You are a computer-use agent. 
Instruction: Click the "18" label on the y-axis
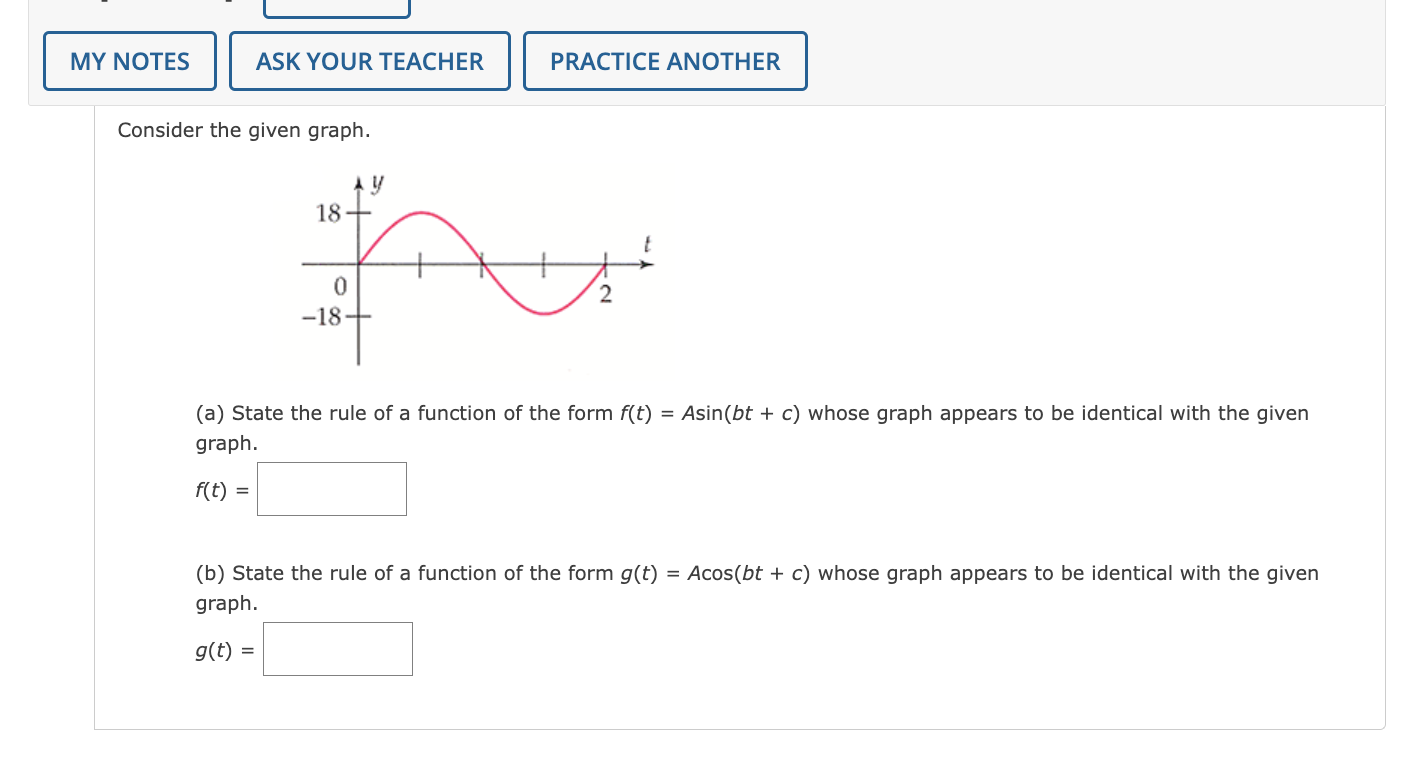pyautogui.click(x=327, y=213)
